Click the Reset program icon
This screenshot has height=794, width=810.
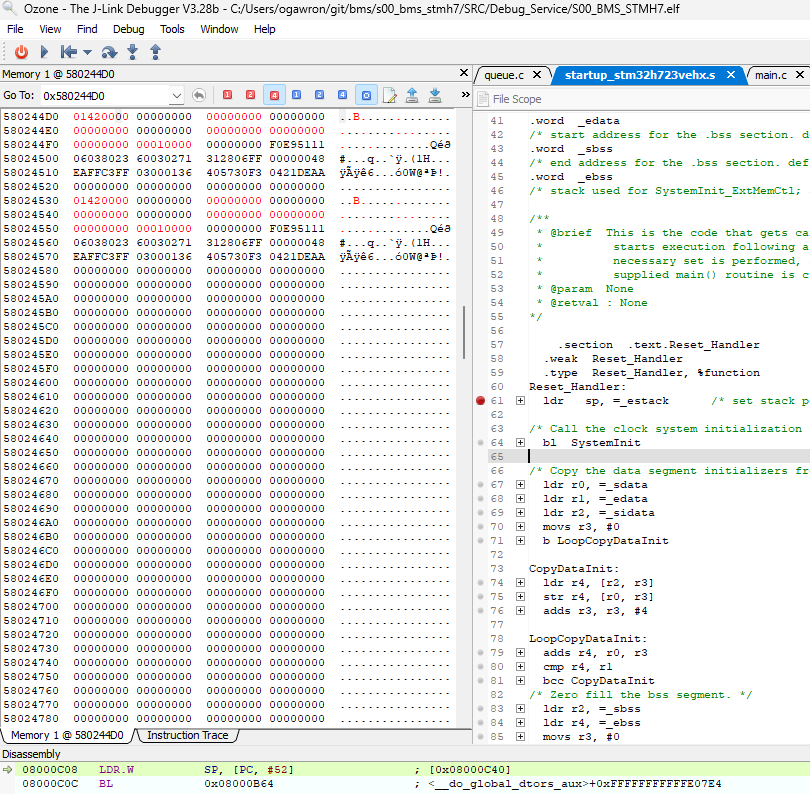68,52
